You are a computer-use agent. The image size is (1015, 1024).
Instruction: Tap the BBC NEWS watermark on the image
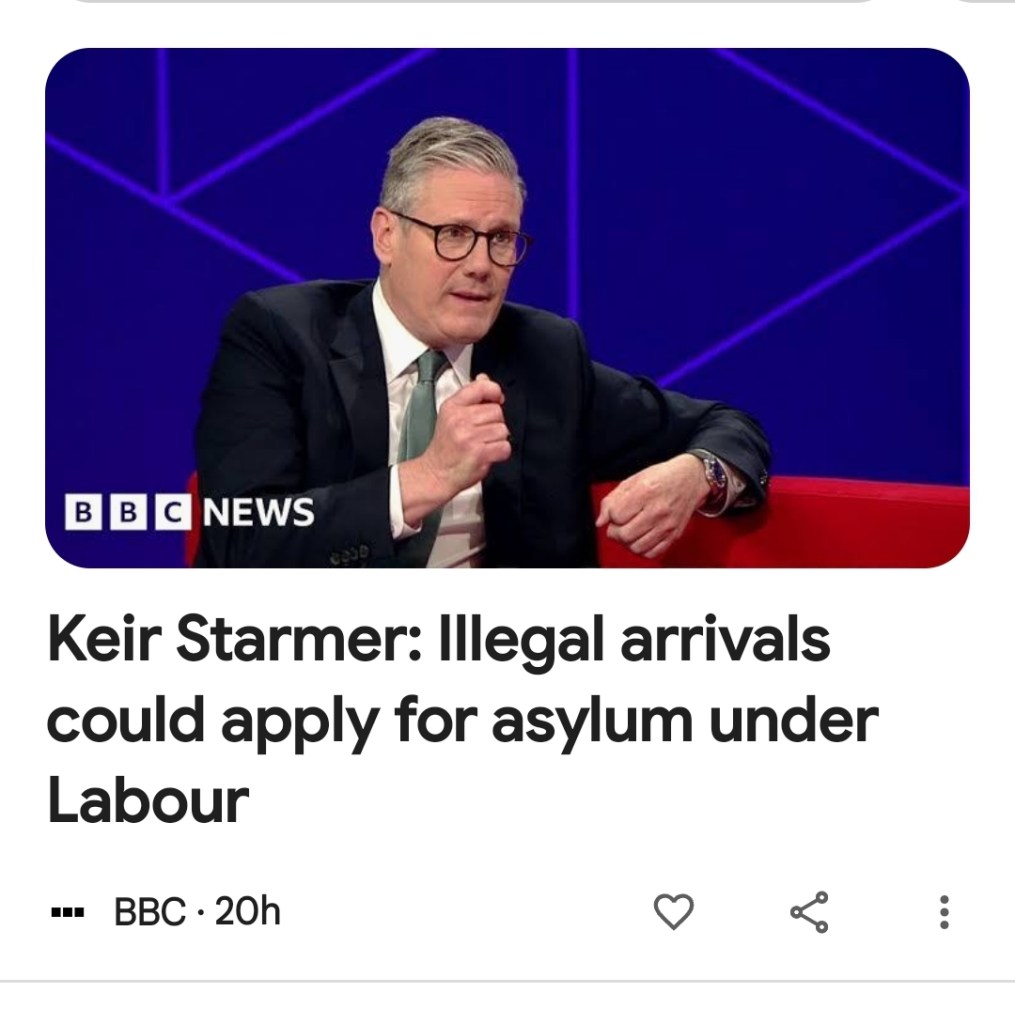tap(189, 512)
